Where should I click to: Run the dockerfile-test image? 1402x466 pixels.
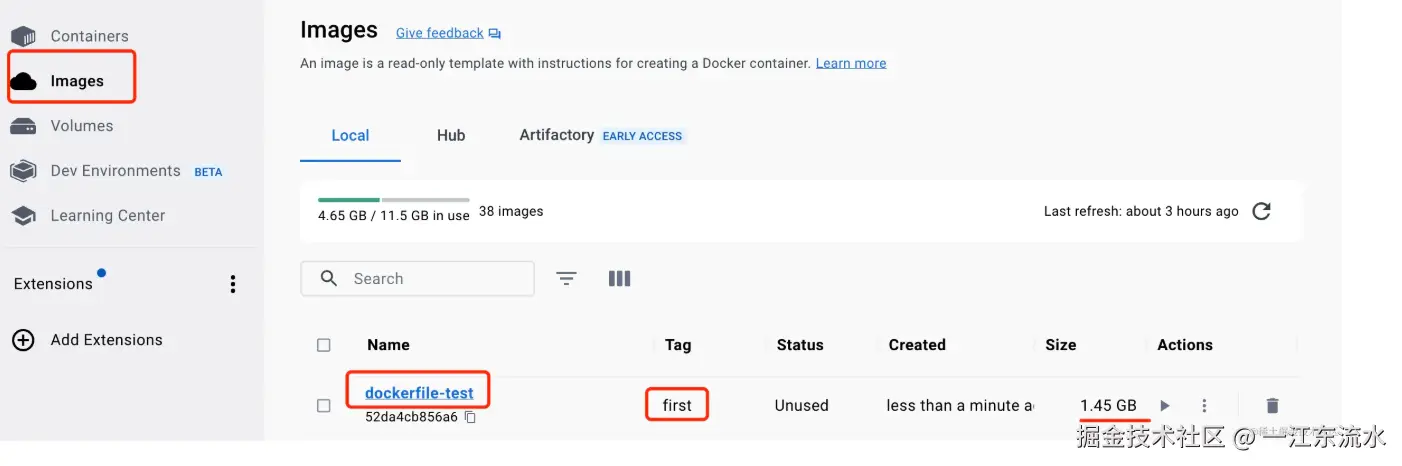point(1165,405)
